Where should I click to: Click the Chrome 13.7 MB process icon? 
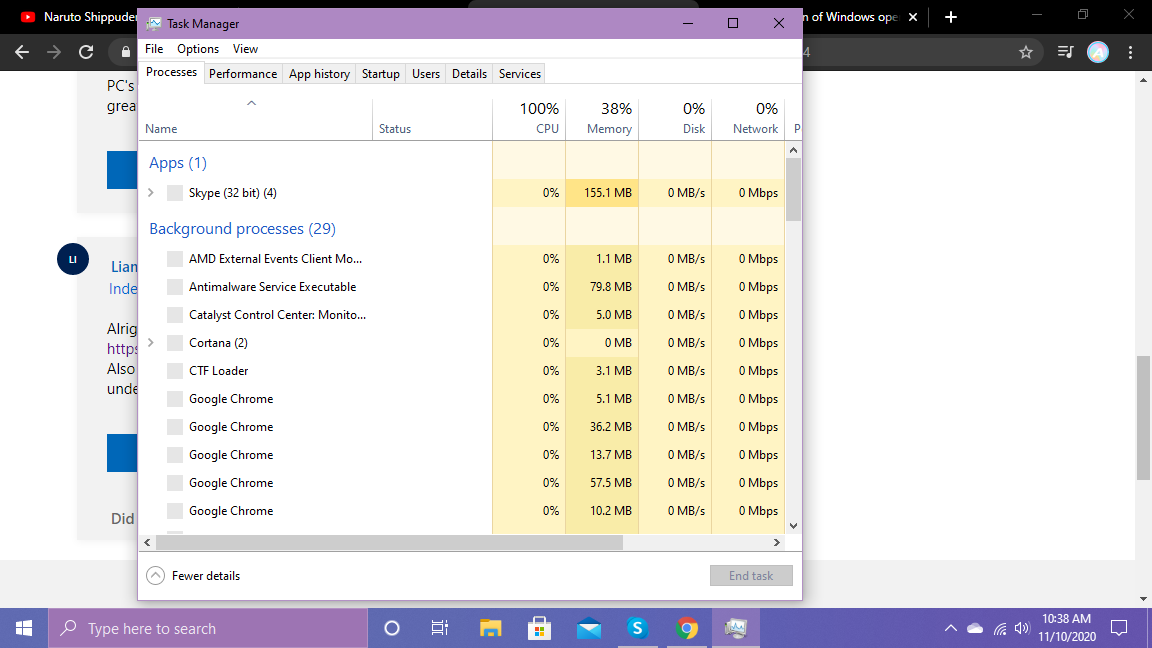click(175, 455)
